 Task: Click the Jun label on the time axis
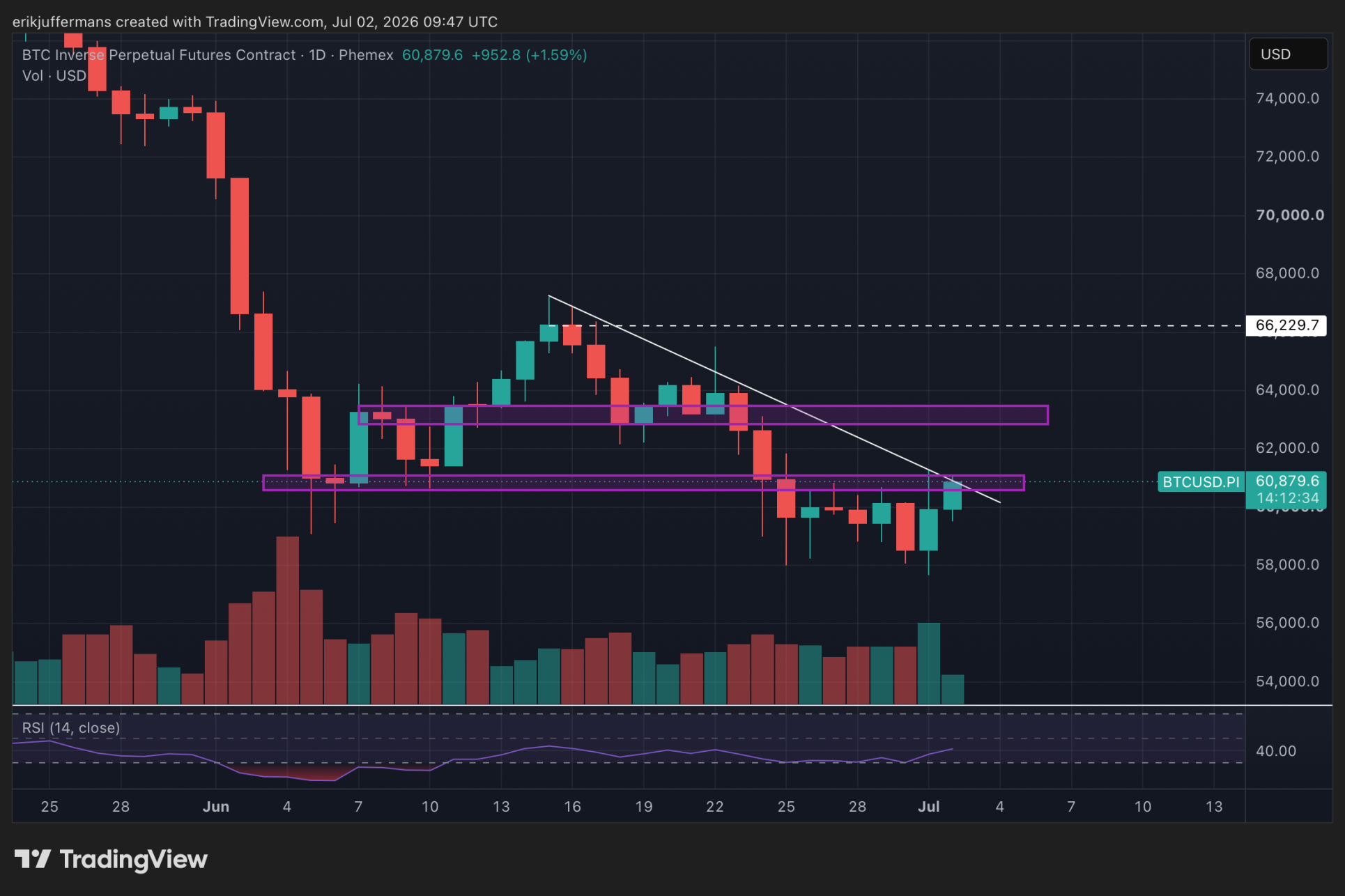[216, 806]
